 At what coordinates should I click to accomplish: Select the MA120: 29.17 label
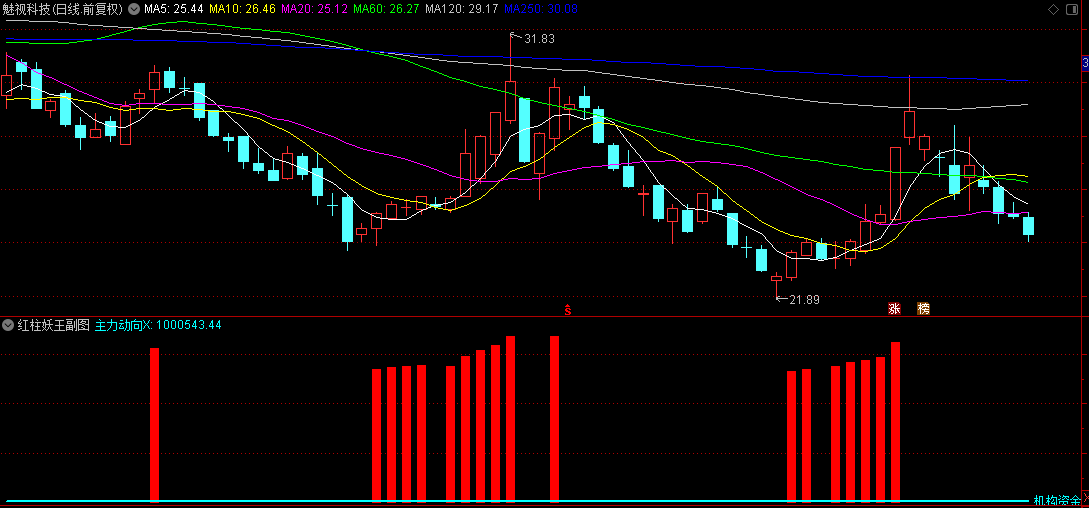(462, 9)
